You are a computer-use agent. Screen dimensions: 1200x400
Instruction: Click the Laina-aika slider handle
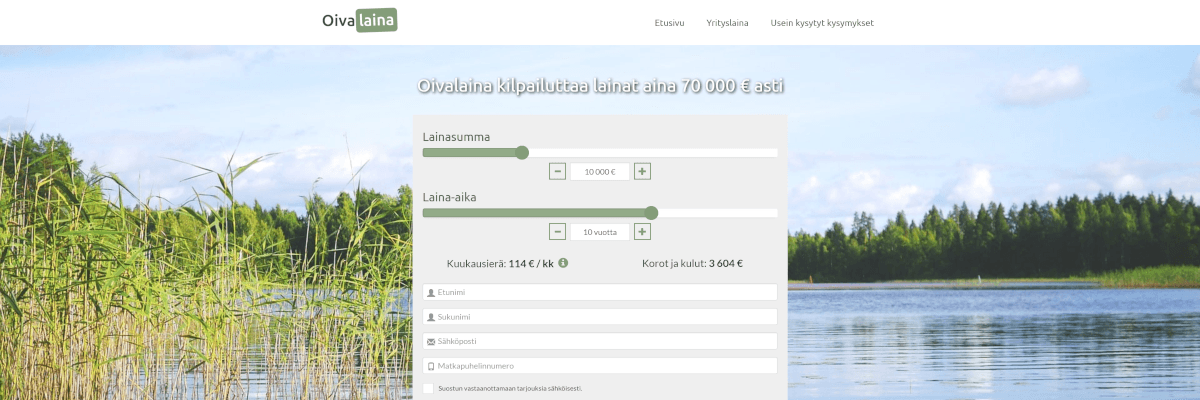(652, 212)
